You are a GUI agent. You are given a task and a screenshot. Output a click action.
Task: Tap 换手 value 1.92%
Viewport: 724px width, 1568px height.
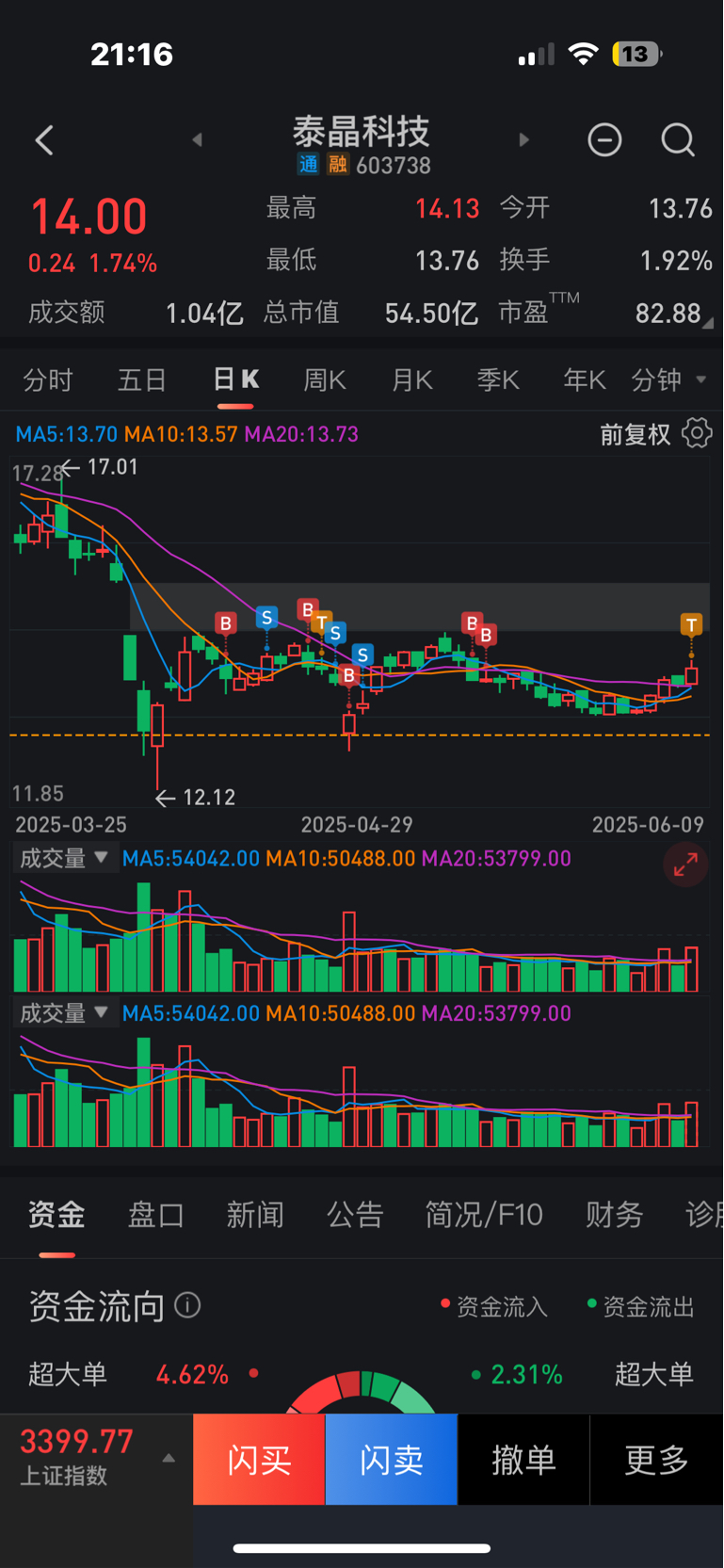(676, 261)
